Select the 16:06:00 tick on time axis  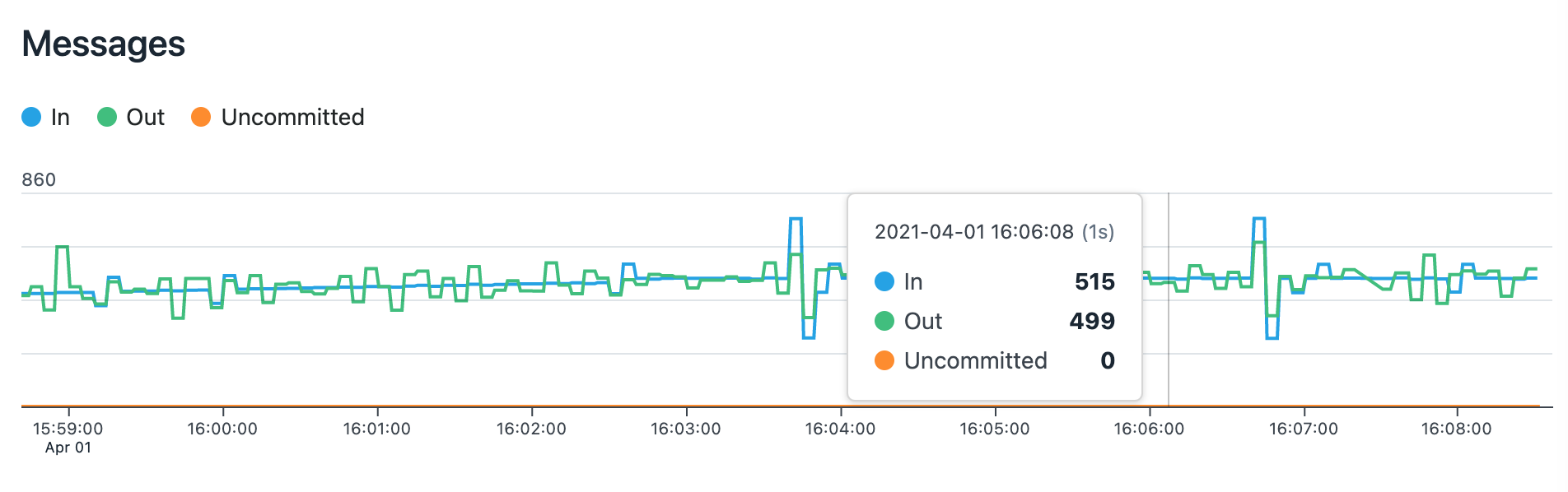click(x=1149, y=429)
